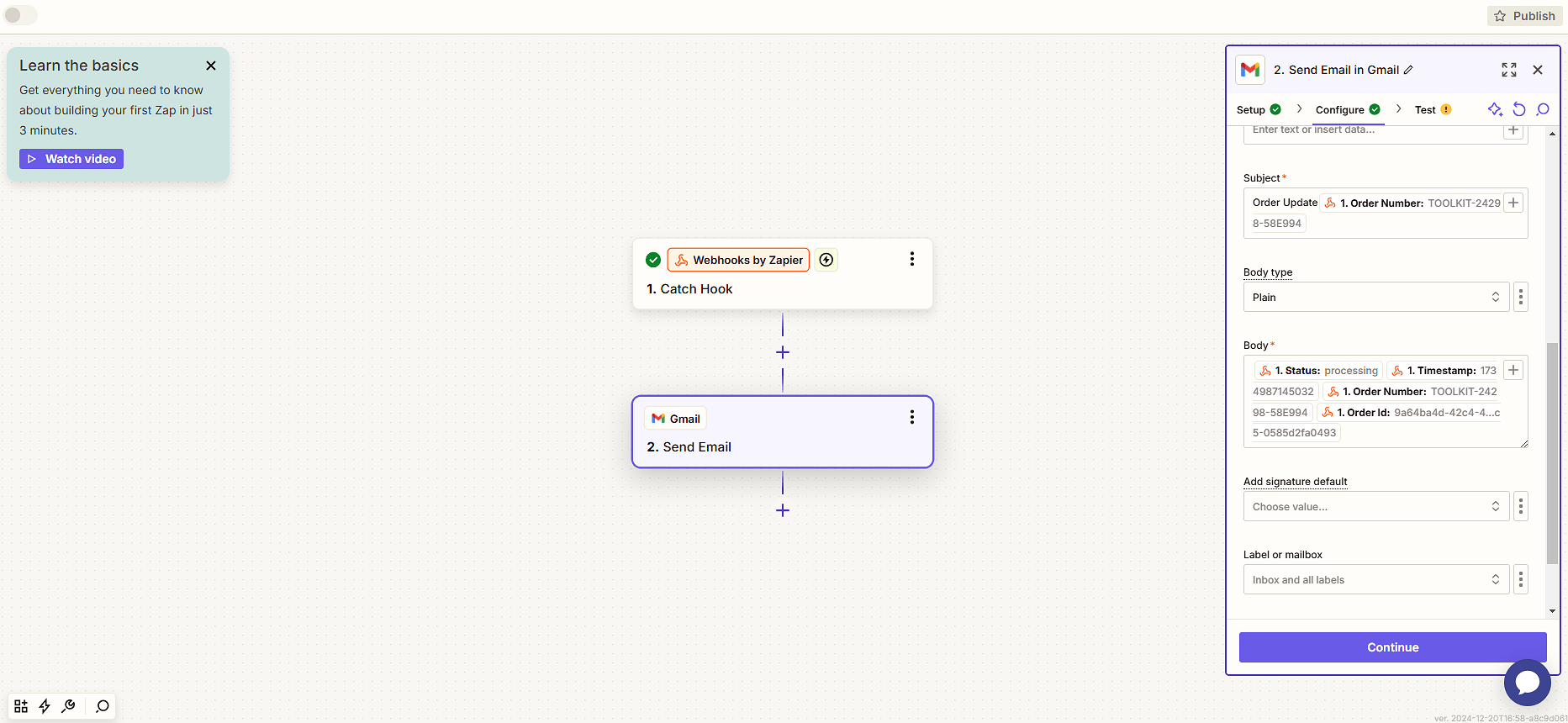
Task: Click the search/comment icon in bottom toolbar
Action: pos(103,706)
